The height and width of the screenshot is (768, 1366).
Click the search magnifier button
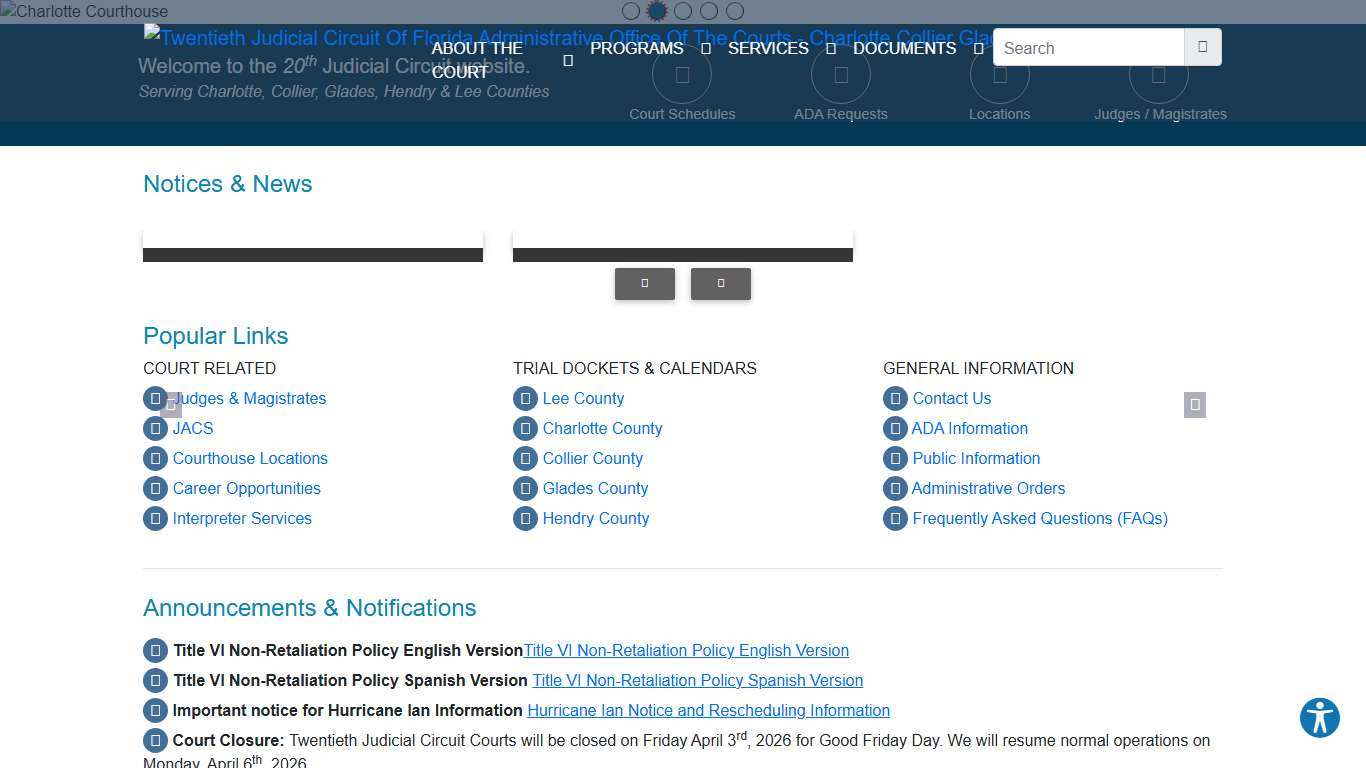[x=1202, y=47]
